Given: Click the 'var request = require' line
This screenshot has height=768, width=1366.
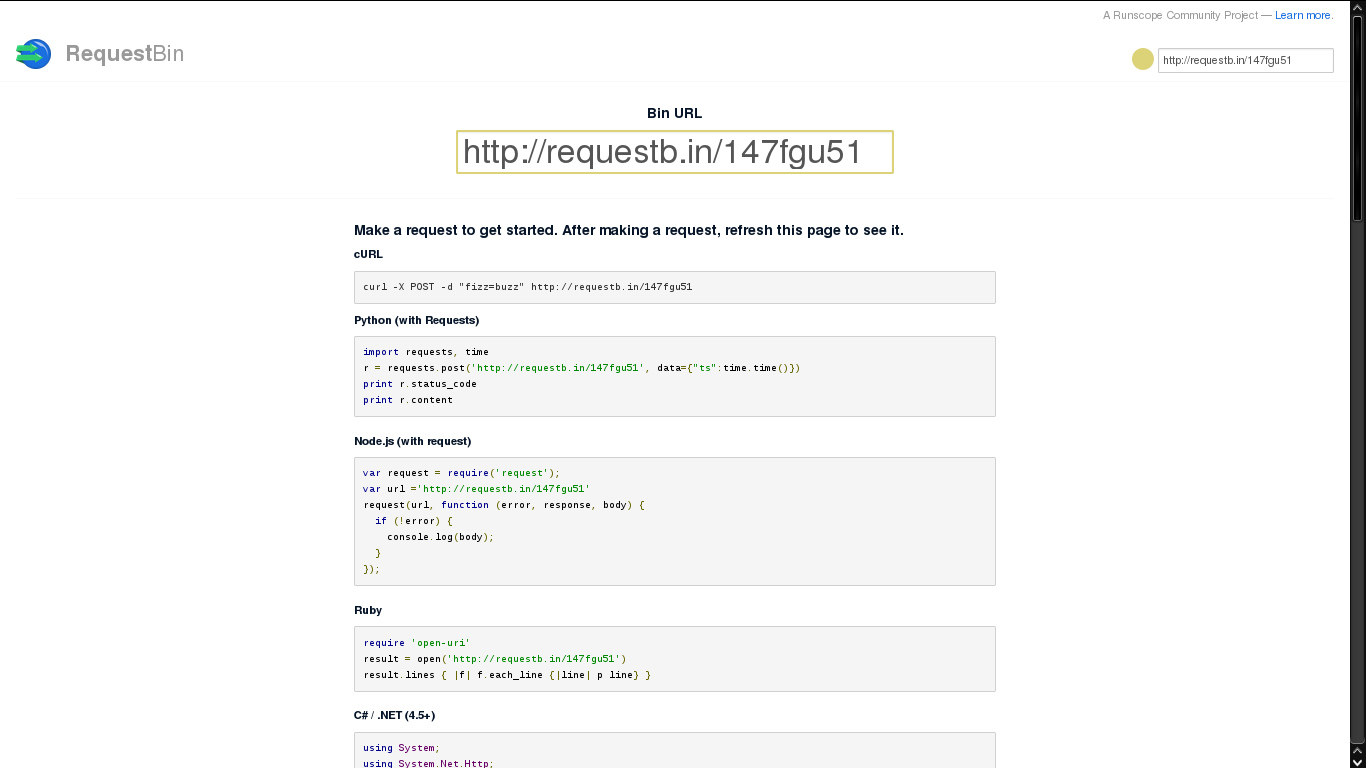Looking at the screenshot, I should click(x=462, y=473).
